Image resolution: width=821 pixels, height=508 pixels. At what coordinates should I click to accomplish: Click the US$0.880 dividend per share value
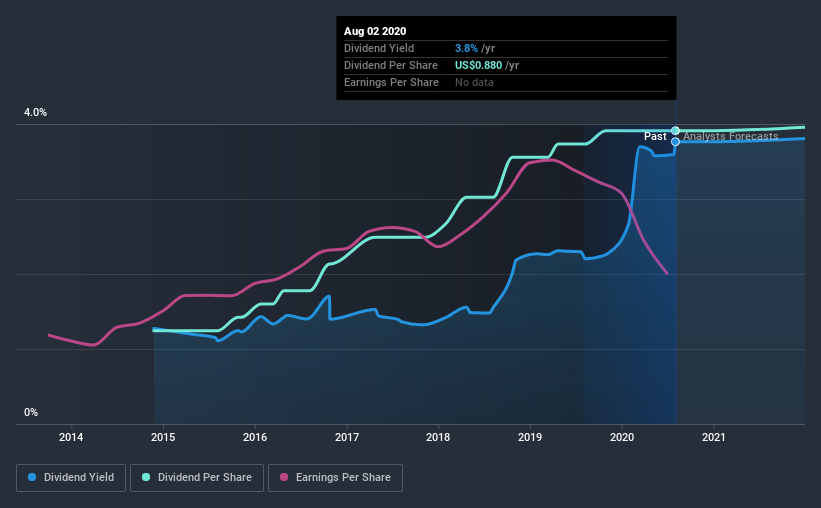478,65
